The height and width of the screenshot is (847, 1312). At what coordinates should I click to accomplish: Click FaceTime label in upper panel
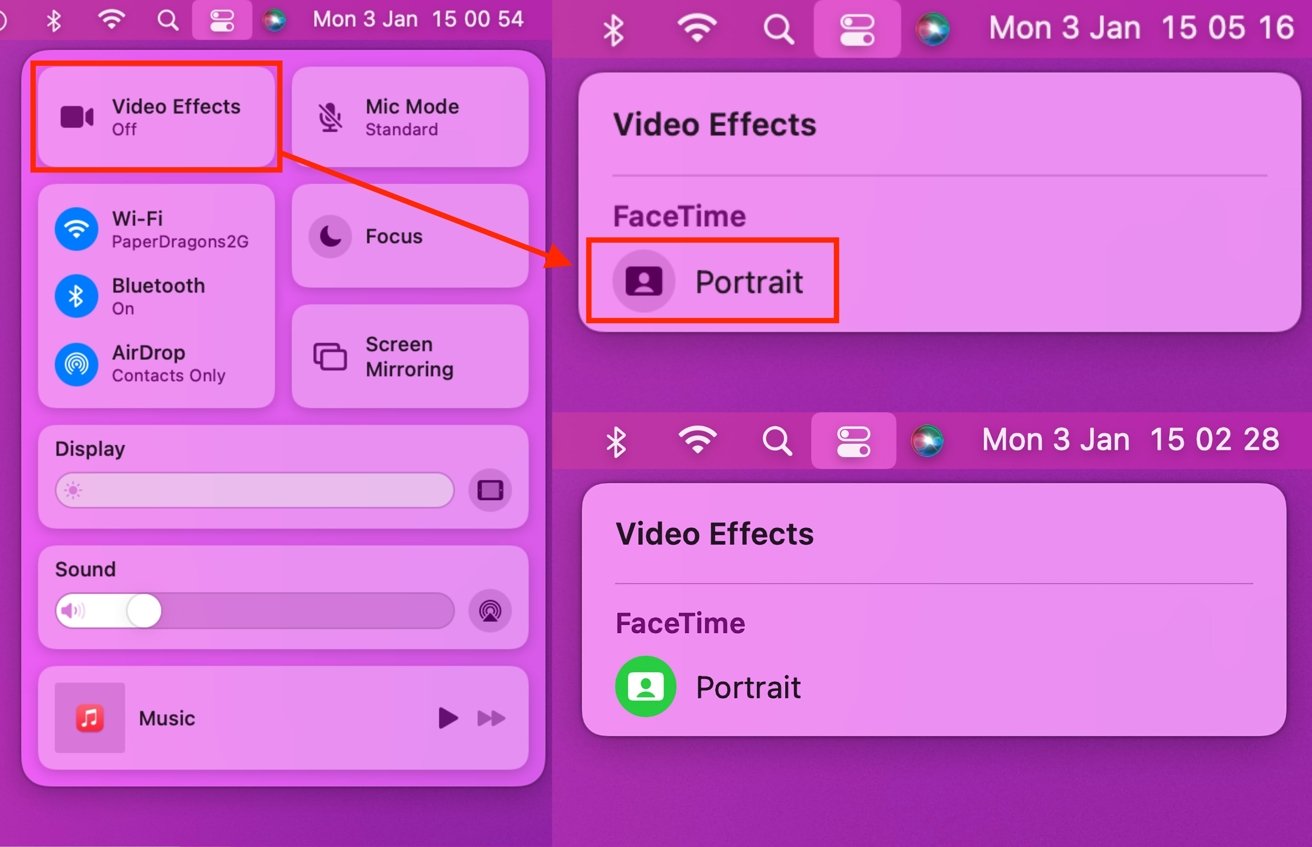679,216
